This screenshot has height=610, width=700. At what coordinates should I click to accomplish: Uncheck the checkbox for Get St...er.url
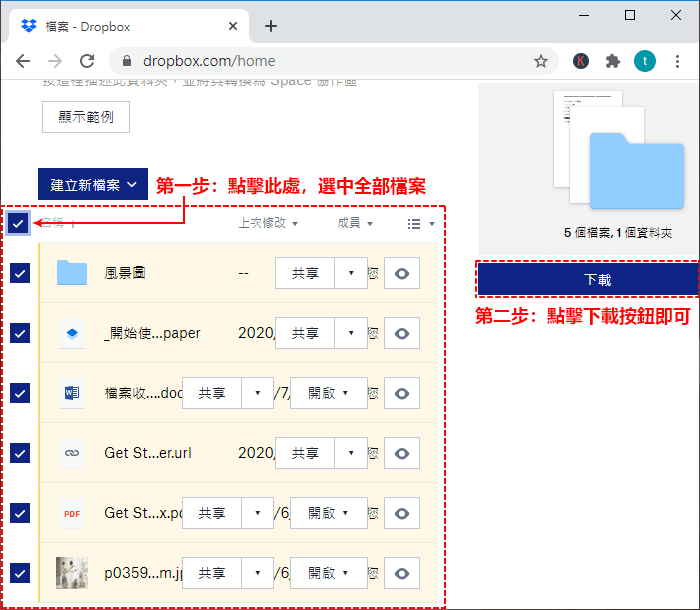(x=20, y=453)
